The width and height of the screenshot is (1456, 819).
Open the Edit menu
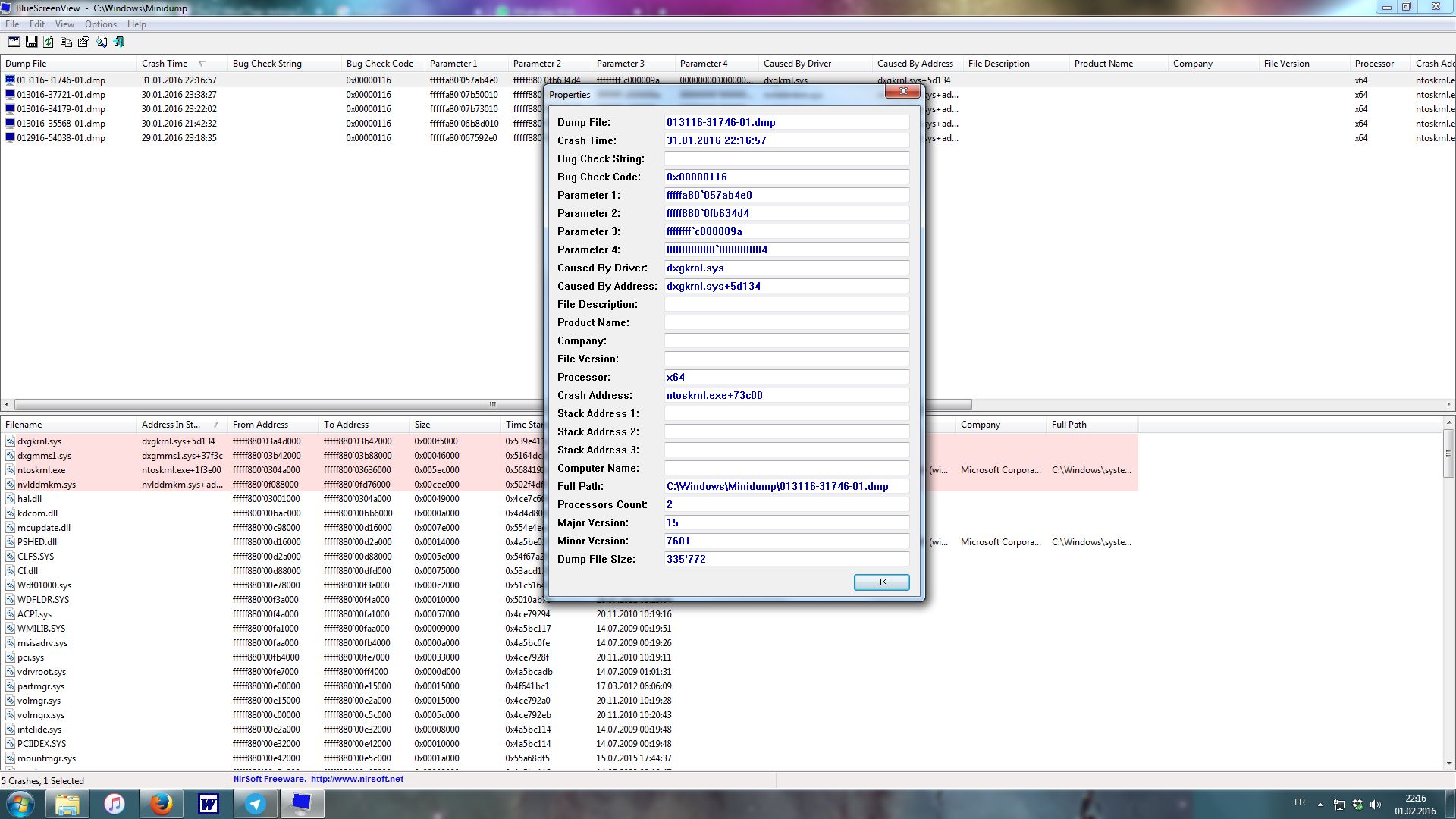[36, 24]
